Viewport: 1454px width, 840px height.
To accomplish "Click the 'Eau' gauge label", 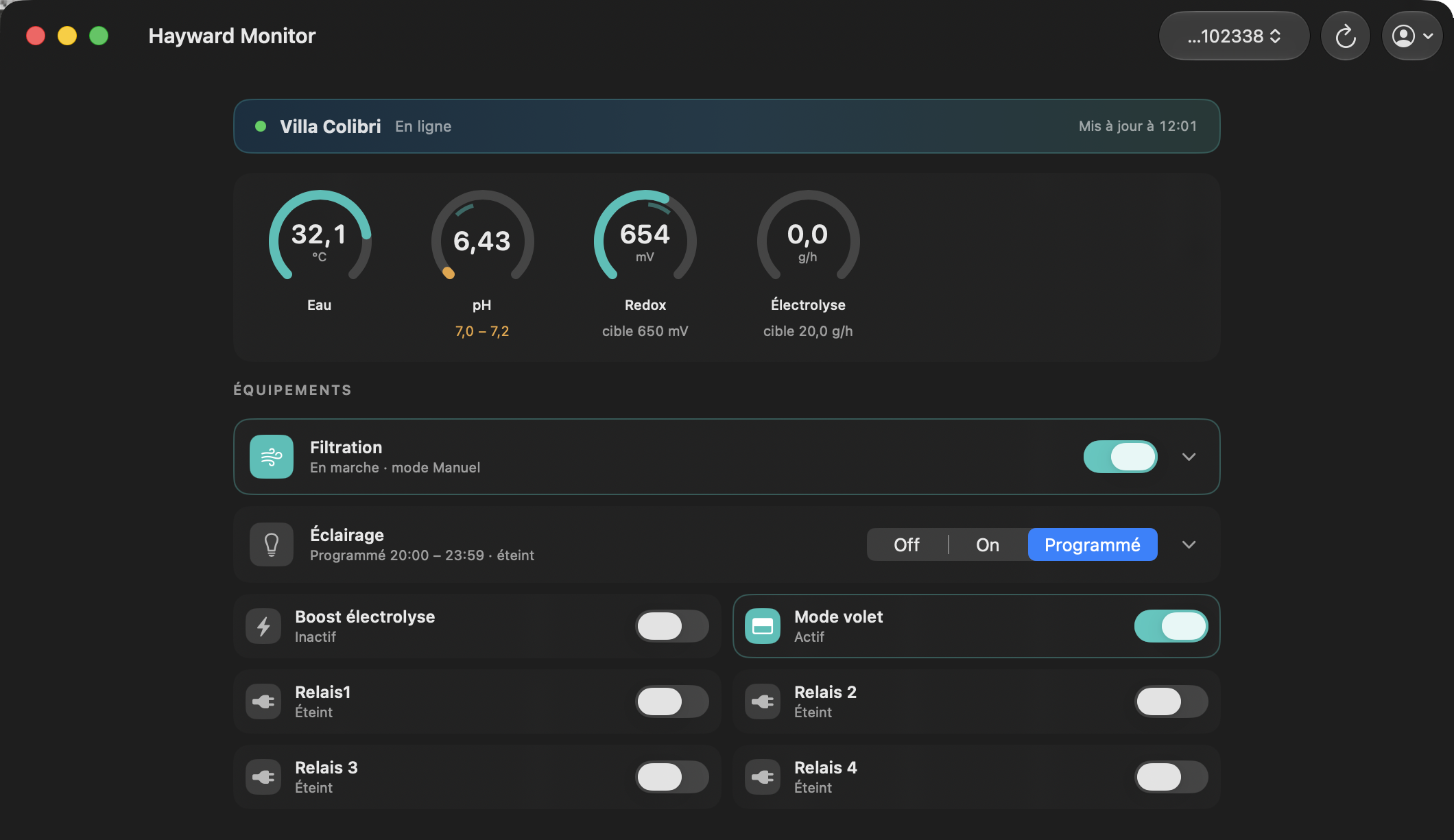I will 320,305.
